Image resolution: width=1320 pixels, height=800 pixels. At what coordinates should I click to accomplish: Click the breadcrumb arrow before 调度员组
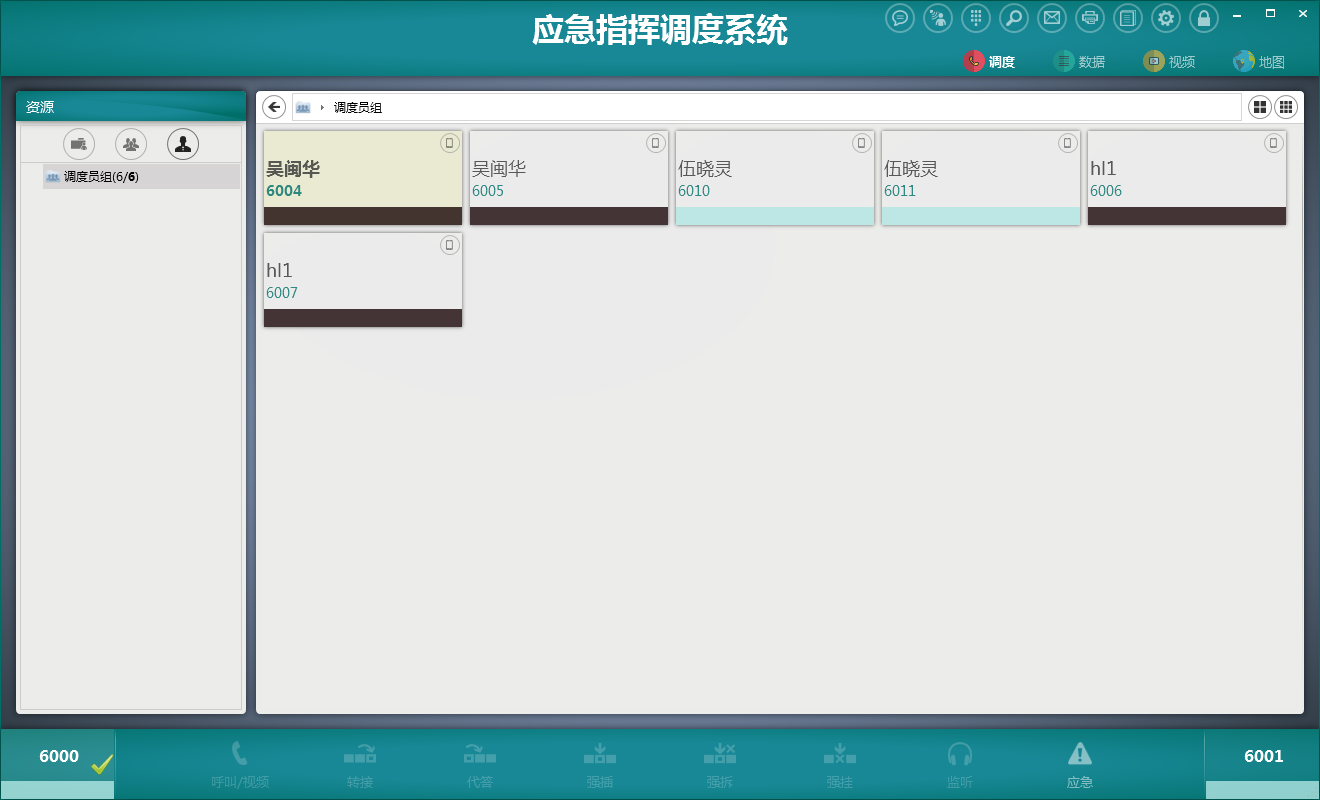(x=322, y=107)
